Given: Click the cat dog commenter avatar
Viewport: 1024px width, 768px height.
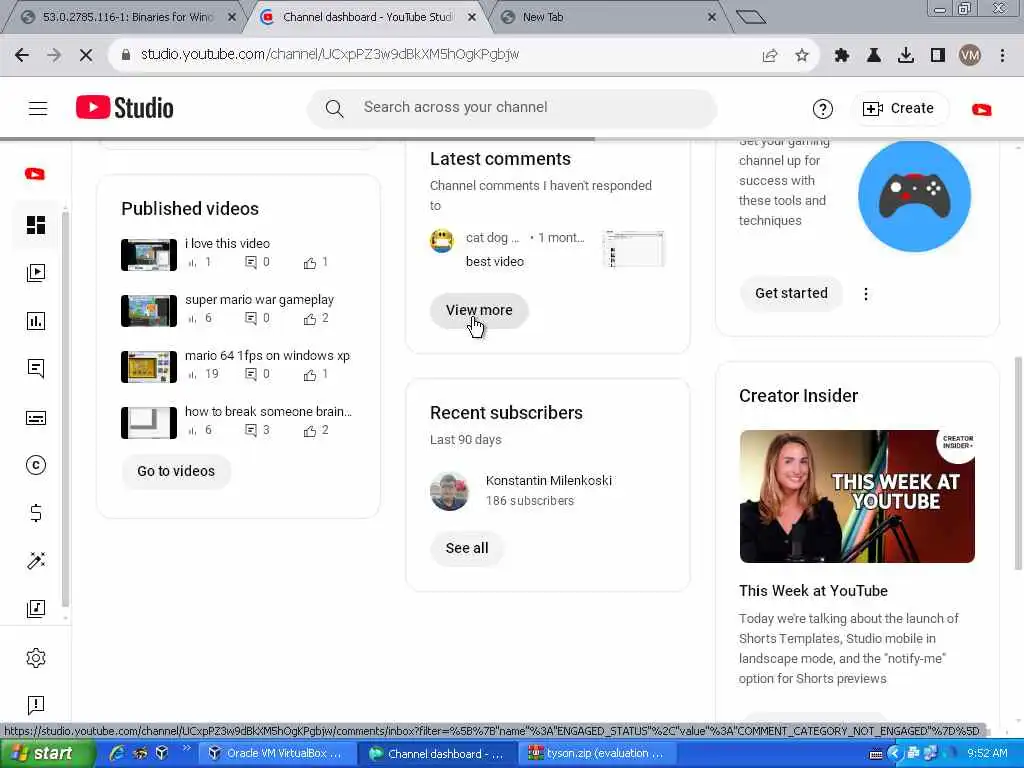Looking at the screenshot, I should click(x=442, y=240).
